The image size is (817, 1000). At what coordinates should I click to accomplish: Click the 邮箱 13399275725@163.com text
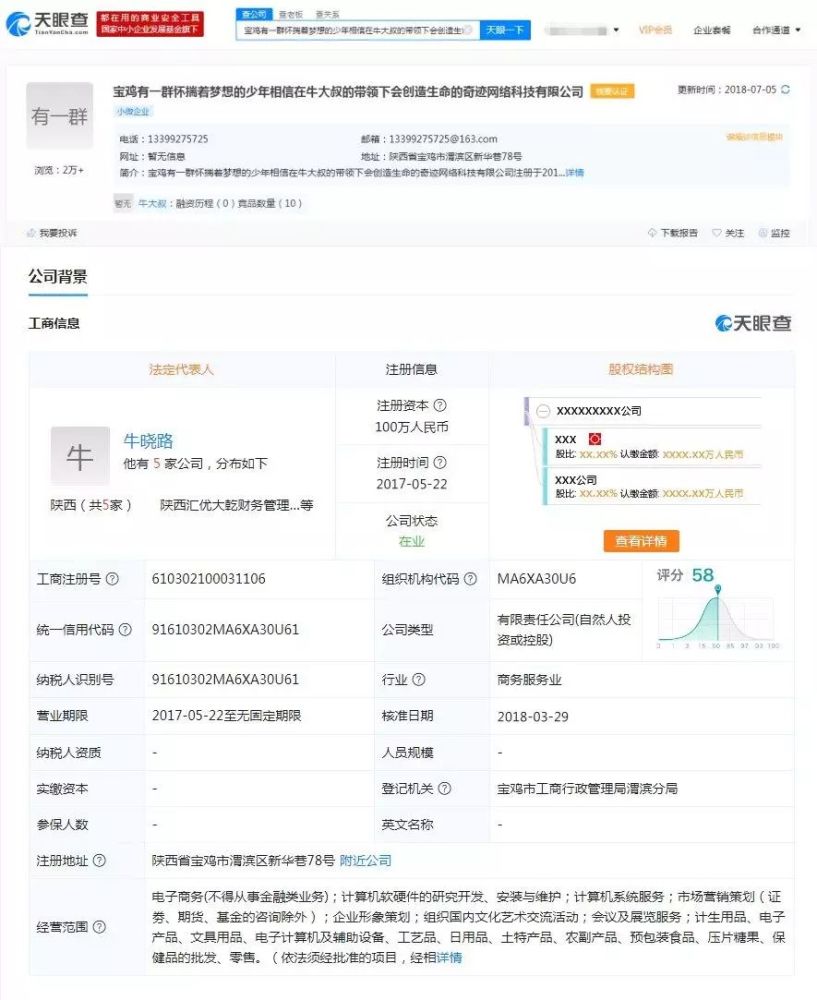pyautogui.click(x=429, y=139)
